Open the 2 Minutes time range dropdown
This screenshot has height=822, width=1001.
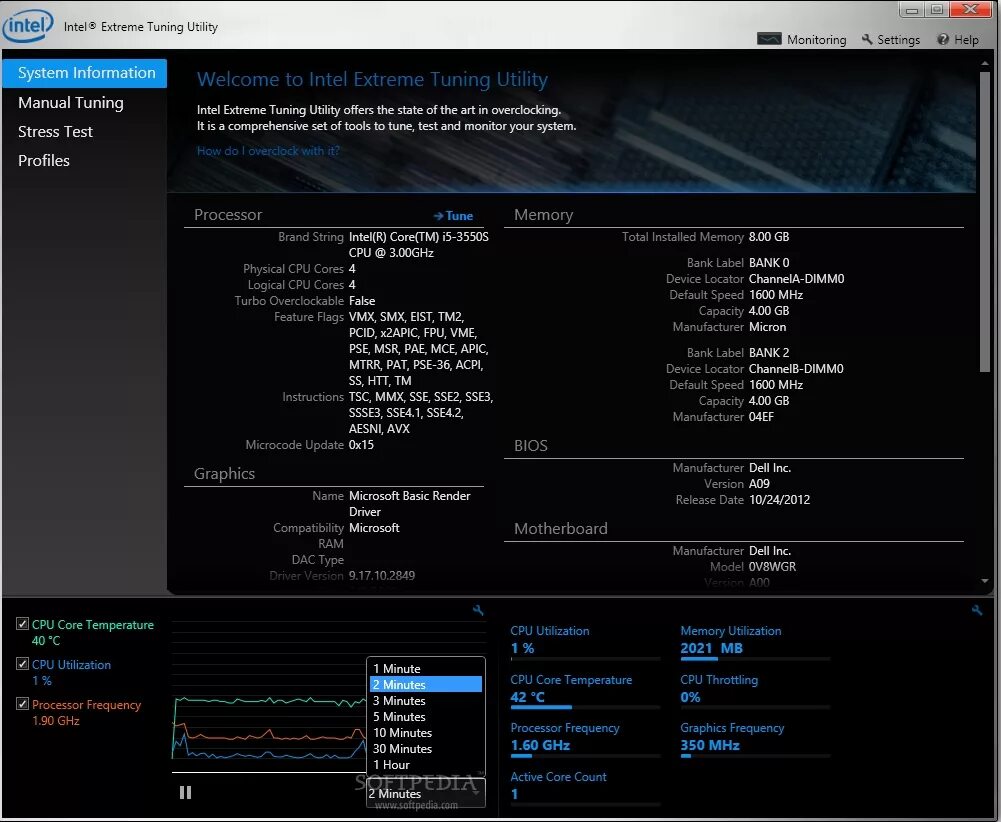pos(425,793)
